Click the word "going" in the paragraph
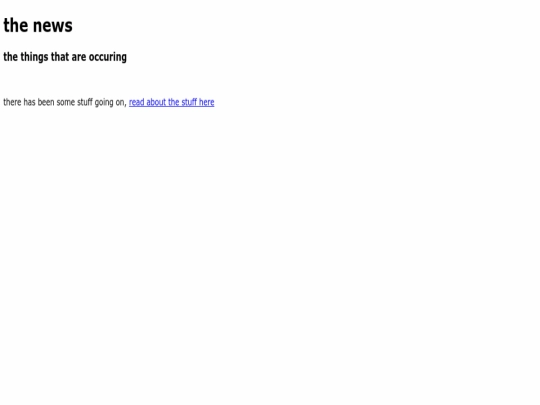Screen dimensions: 540x405 click(x=104, y=103)
